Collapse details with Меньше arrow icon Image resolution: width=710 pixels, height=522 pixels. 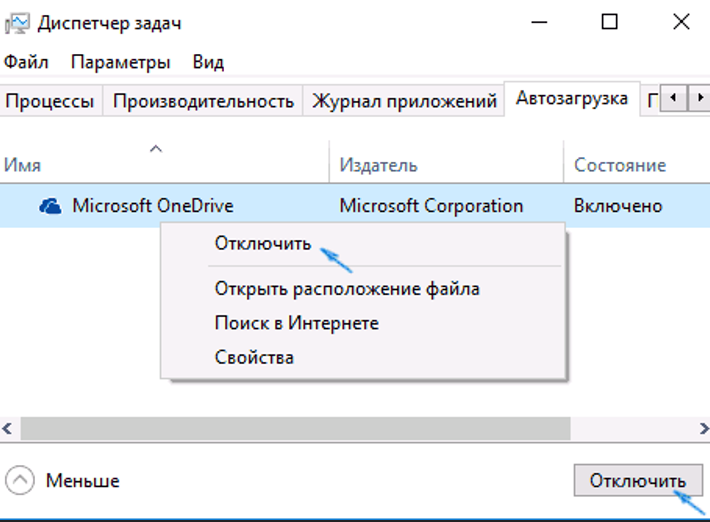click(x=20, y=481)
